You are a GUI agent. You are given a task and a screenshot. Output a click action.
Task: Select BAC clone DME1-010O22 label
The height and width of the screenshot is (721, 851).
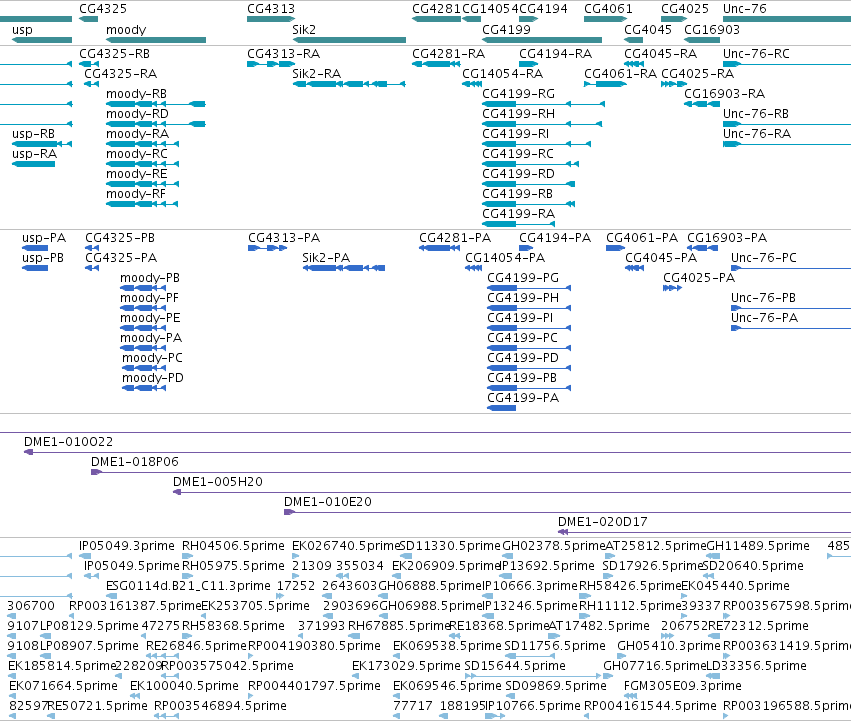(x=68, y=442)
